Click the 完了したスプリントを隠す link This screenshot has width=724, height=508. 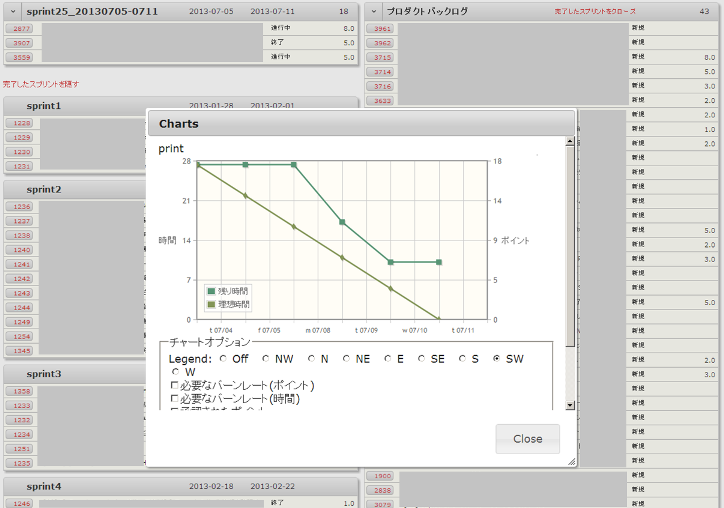tap(41, 84)
